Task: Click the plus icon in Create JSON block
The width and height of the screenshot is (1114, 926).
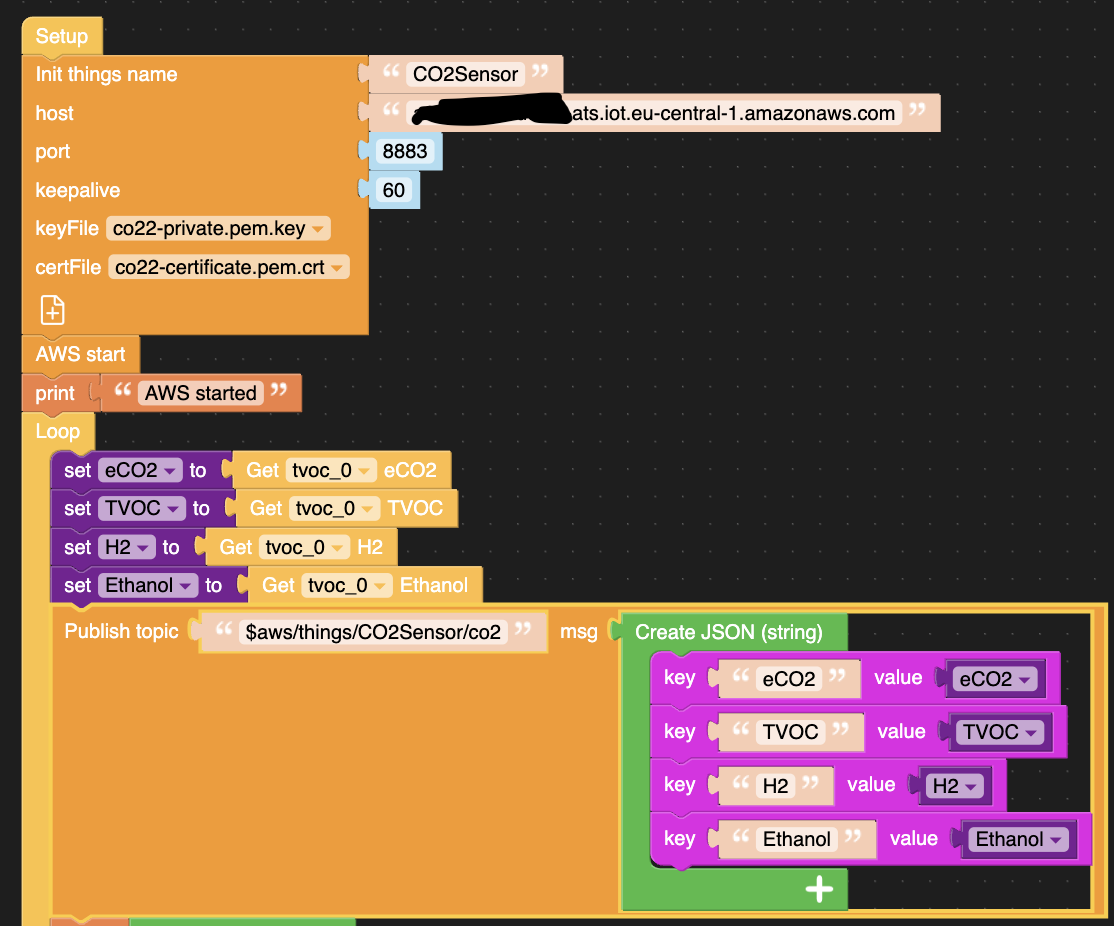Action: pos(819,889)
